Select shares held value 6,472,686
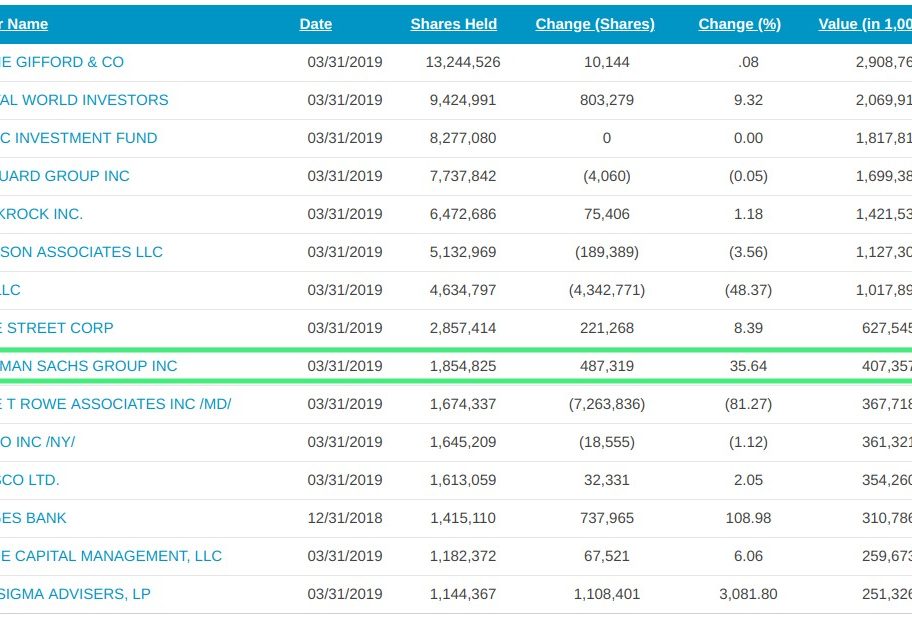 click(x=463, y=214)
